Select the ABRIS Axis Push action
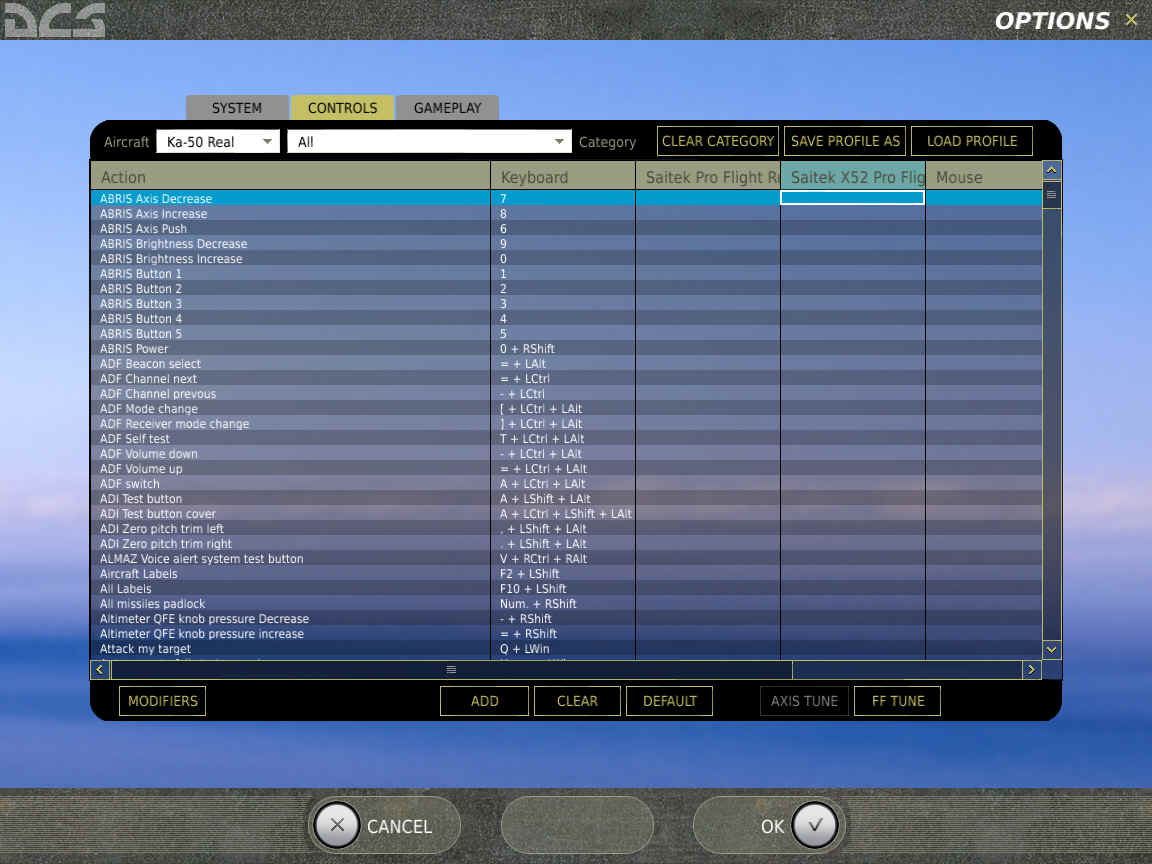The height and width of the screenshot is (864, 1152). point(143,228)
